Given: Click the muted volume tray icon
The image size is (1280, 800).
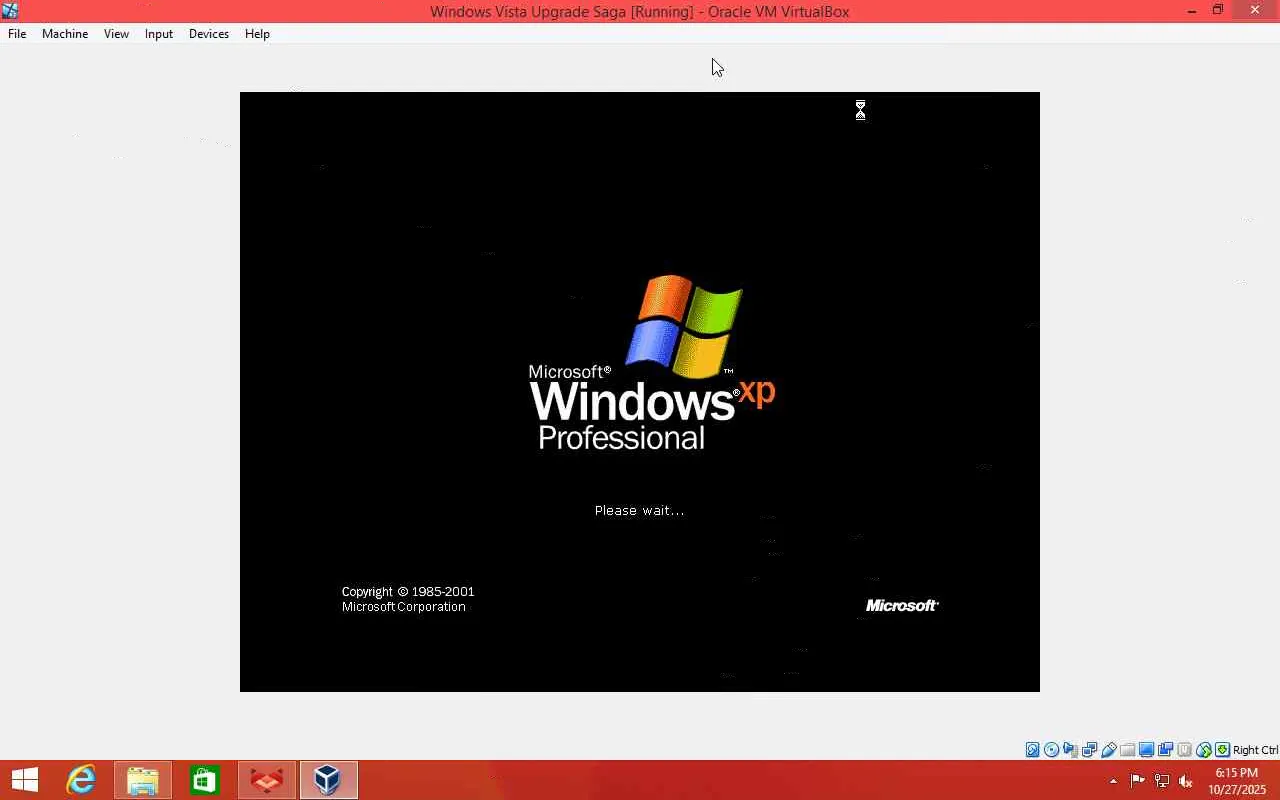Looking at the screenshot, I should 1186,781.
